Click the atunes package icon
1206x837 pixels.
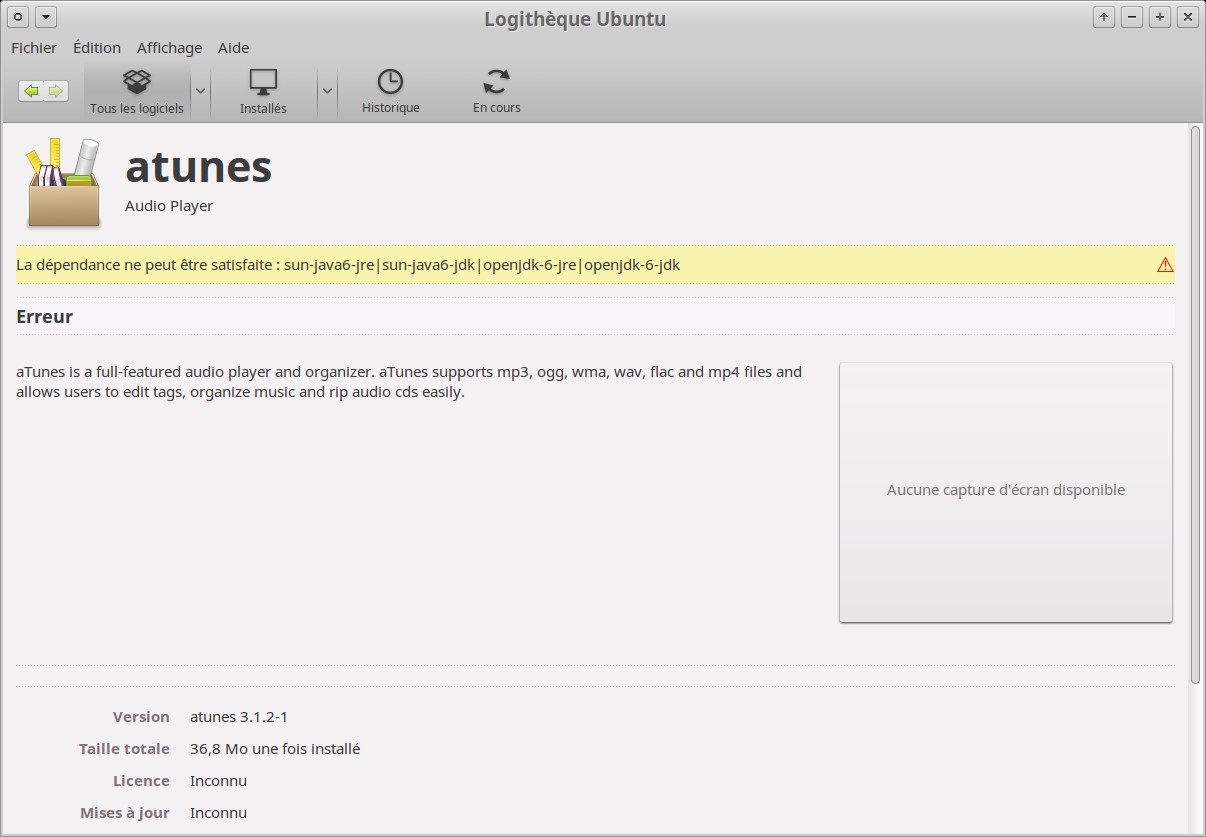click(63, 183)
